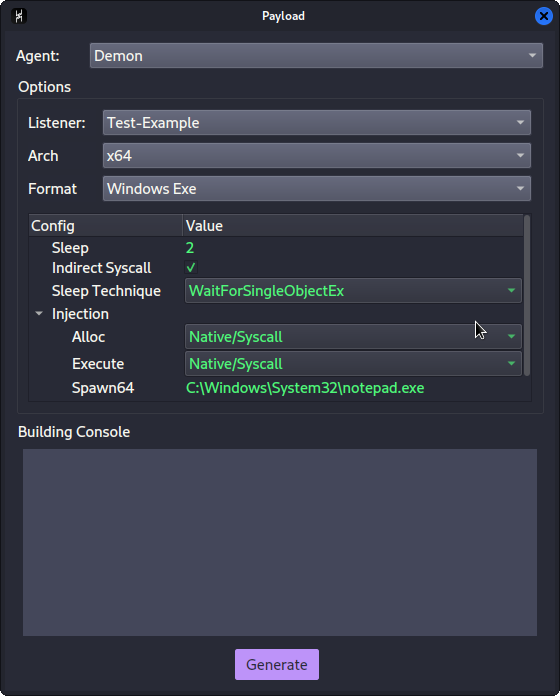Open the Format dropdown showing Windows Exe
Viewport: 560px width, 696px height.
(x=316, y=189)
